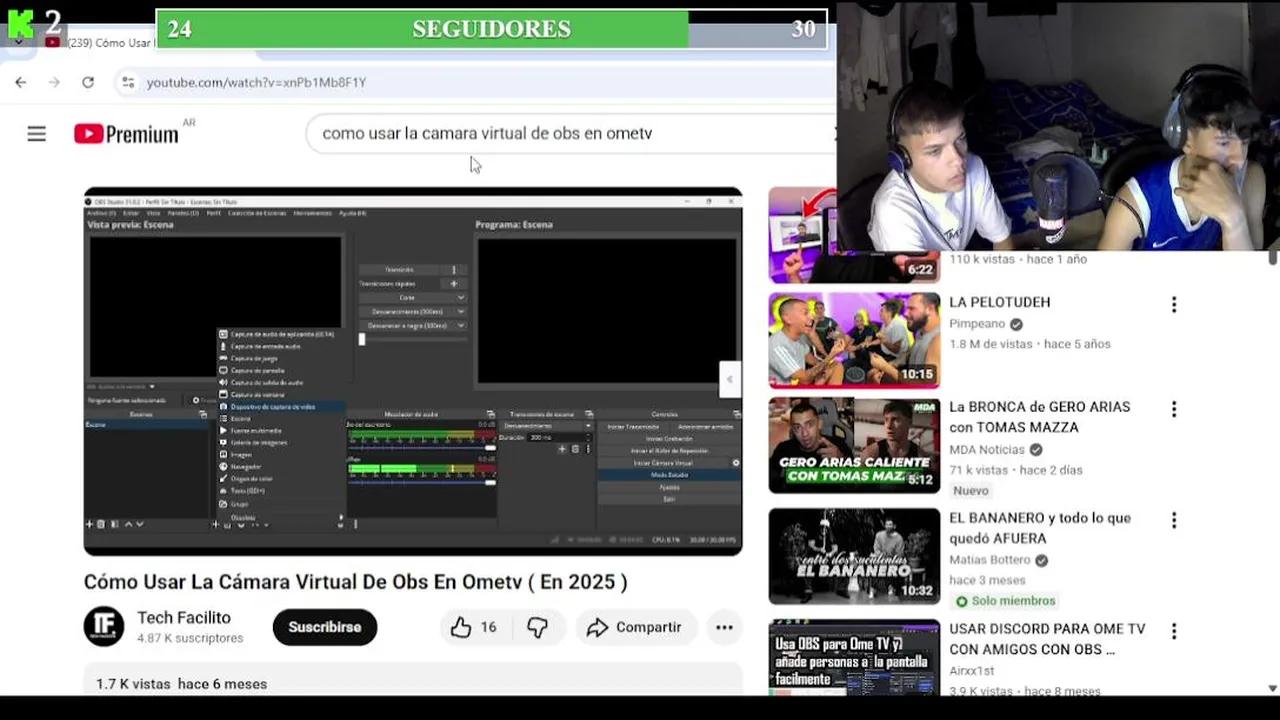Image resolution: width=1280 pixels, height=720 pixels.
Task: Open LA PELOTUDEH video title
Action: [x=1000, y=302]
